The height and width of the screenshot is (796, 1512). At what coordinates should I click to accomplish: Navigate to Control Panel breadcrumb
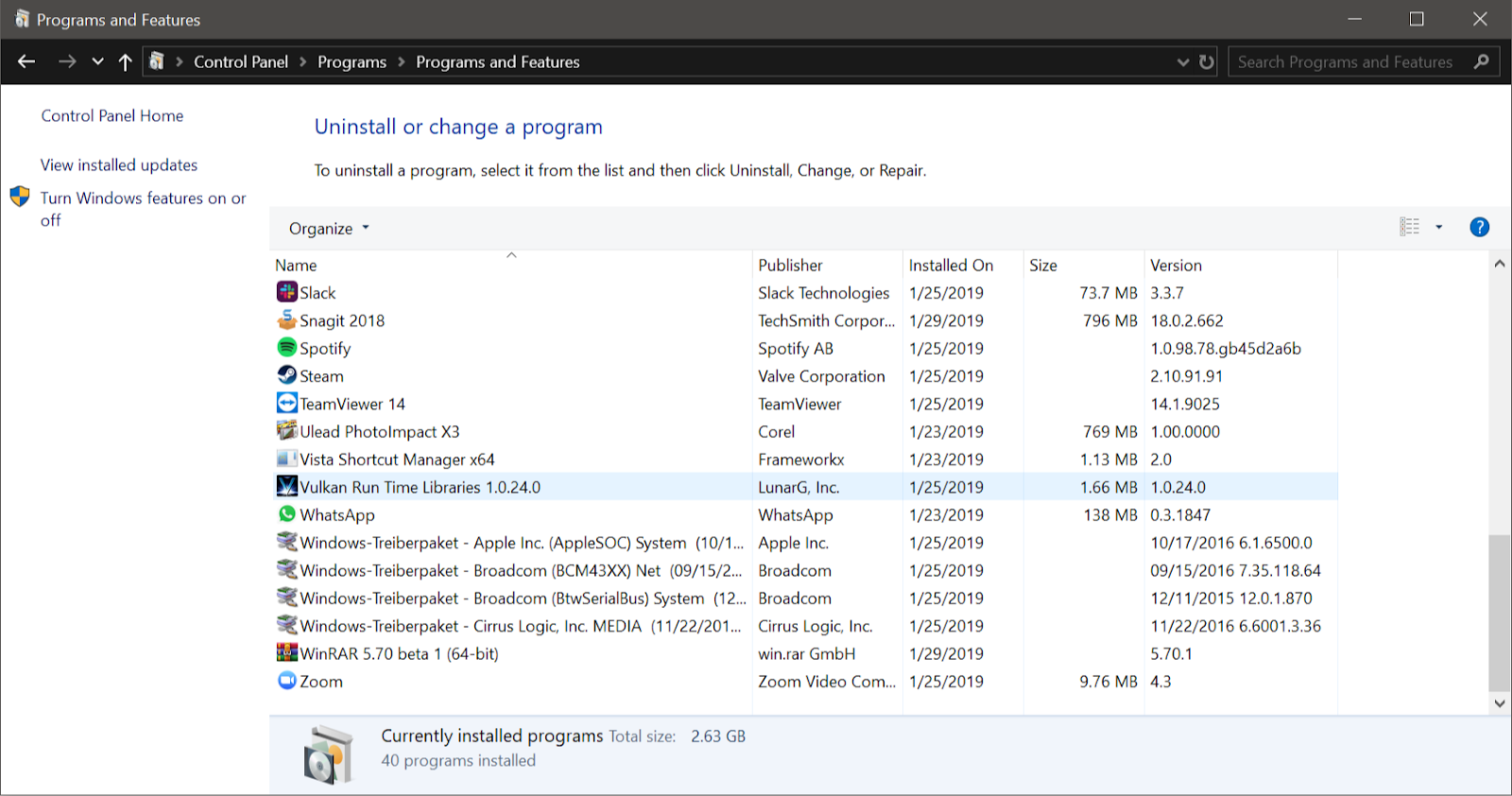pyautogui.click(x=241, y=61)
